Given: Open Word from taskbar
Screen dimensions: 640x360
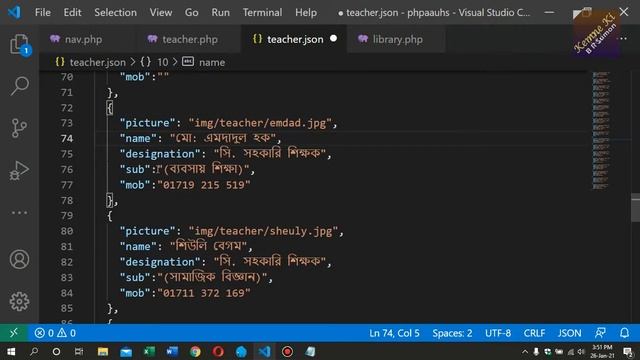Looking at the screenshot, I should [x=172, y=351].
